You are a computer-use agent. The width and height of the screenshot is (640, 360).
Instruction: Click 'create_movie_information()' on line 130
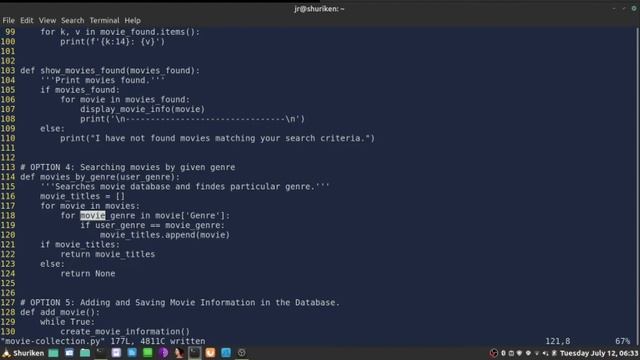pos(125,331)
